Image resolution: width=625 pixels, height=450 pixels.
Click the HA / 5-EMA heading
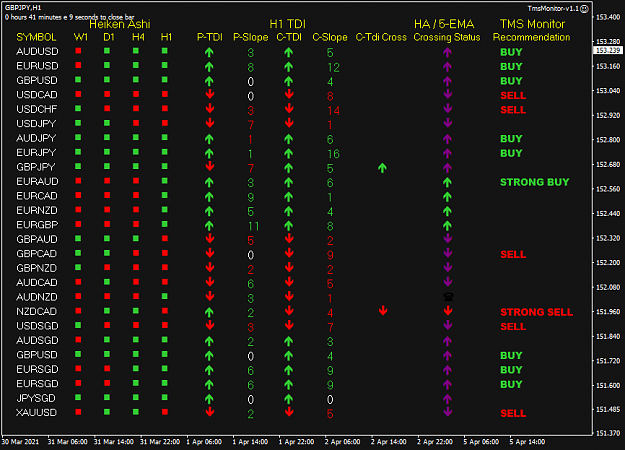(x=444, y=24)
